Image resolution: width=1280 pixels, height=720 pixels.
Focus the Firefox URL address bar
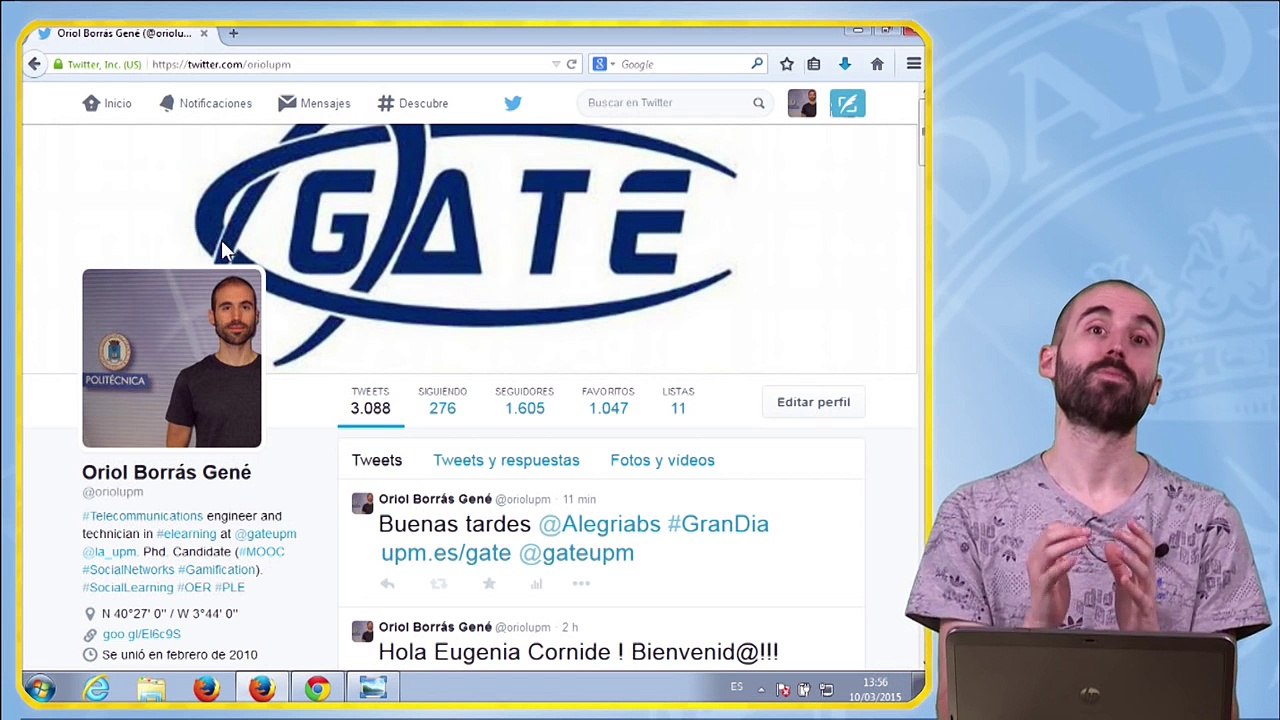(x=350, y=64)
